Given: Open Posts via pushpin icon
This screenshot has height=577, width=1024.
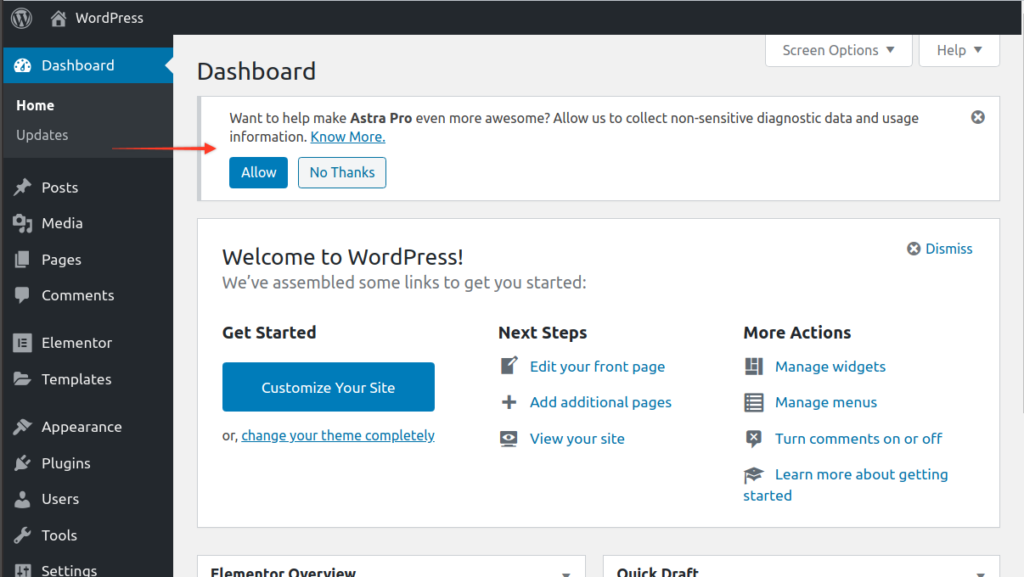Looking at the screenshot, I should pyautogui.click(x=22, y=187).
